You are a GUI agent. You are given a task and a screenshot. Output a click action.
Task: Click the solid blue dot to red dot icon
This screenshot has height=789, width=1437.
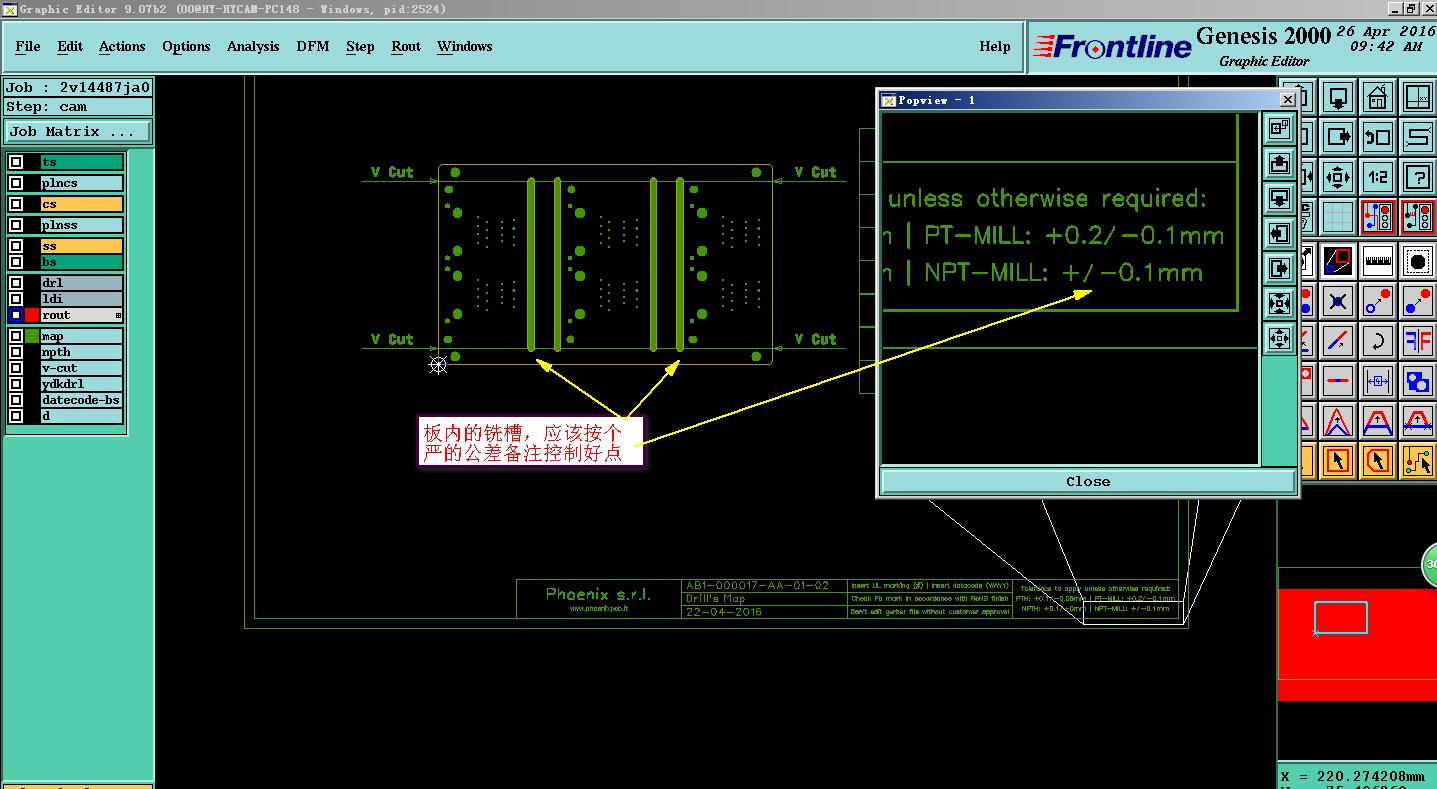click(x=1418, y=301)
